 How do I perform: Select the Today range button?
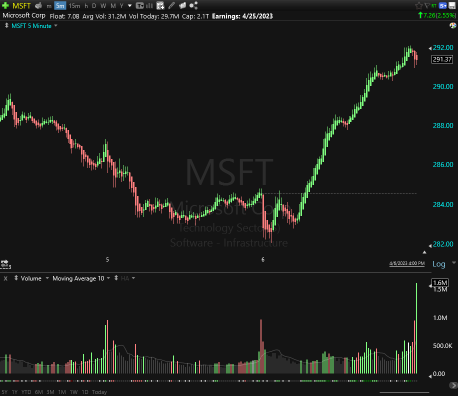tap(99, 392)
